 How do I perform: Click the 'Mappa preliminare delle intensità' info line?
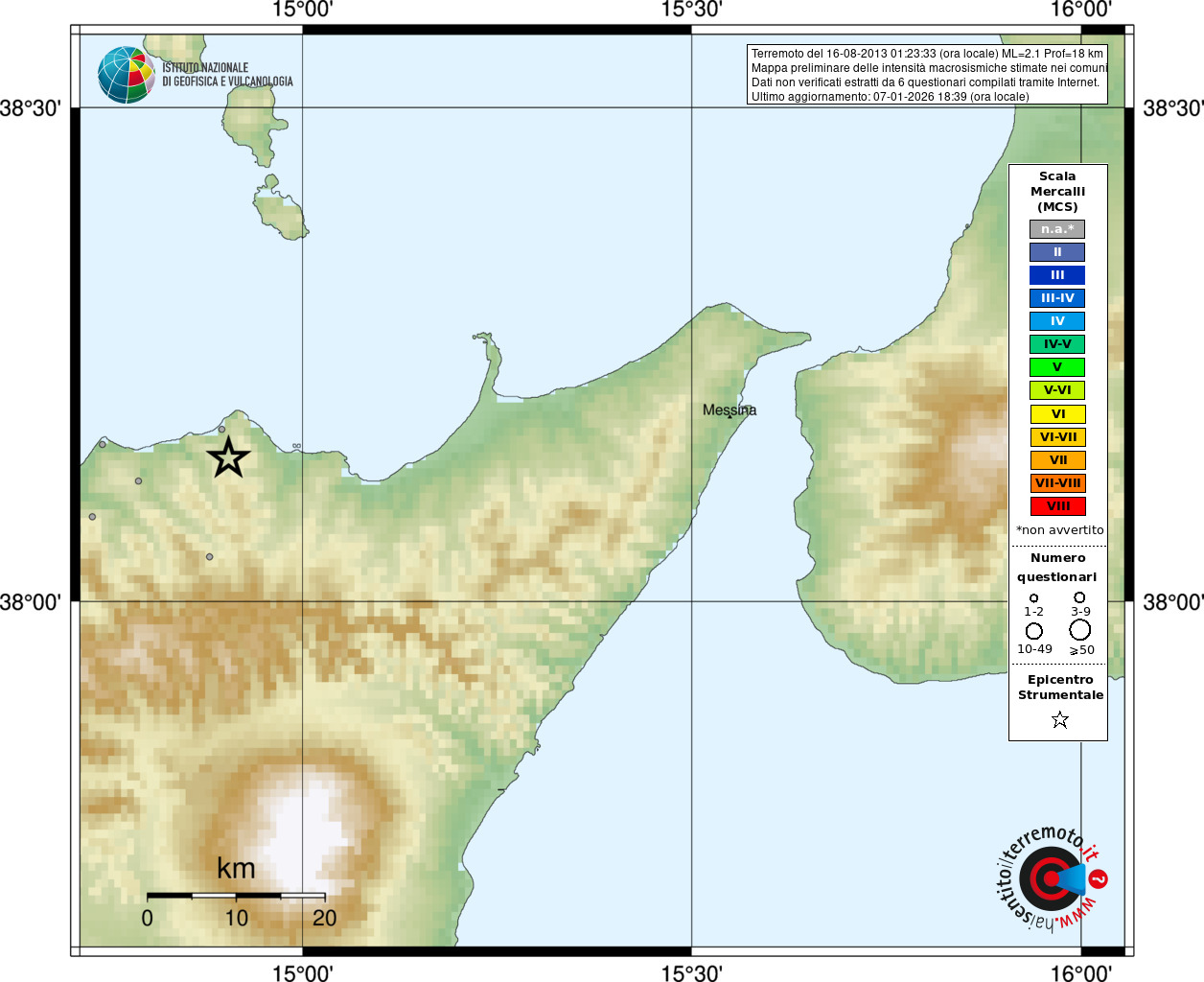click(929, 68)
